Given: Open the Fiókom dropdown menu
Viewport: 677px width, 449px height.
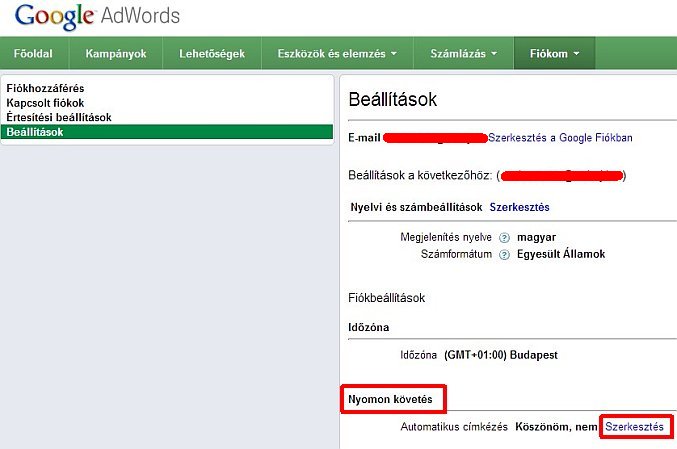Looking at the screenshot, I should (554, 53).
